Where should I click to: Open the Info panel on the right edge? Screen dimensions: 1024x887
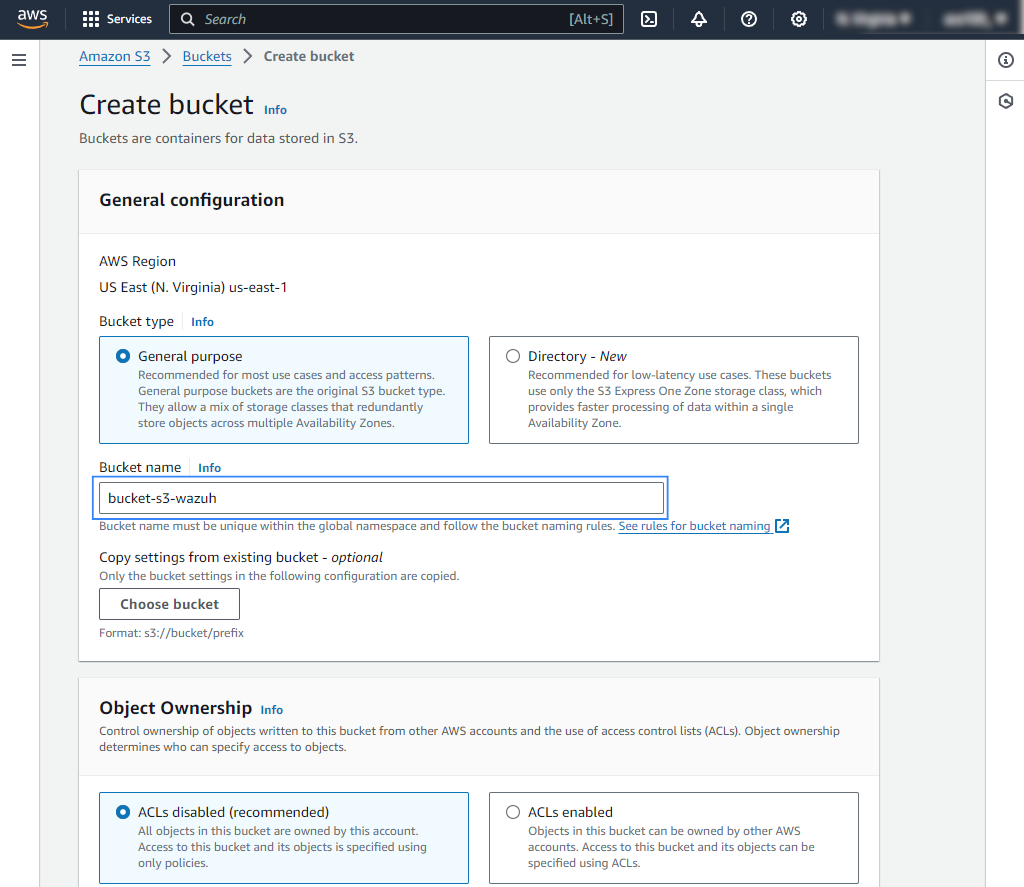1005,60
